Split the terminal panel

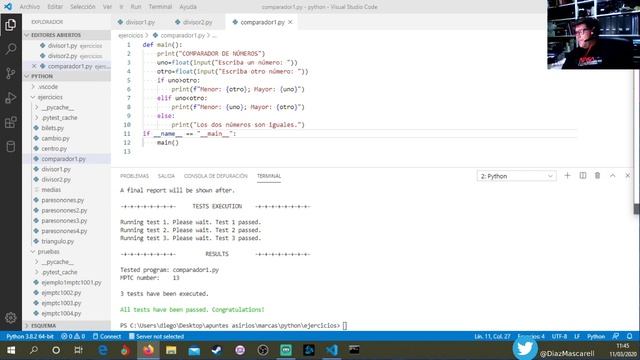click(x=582, y=176)
